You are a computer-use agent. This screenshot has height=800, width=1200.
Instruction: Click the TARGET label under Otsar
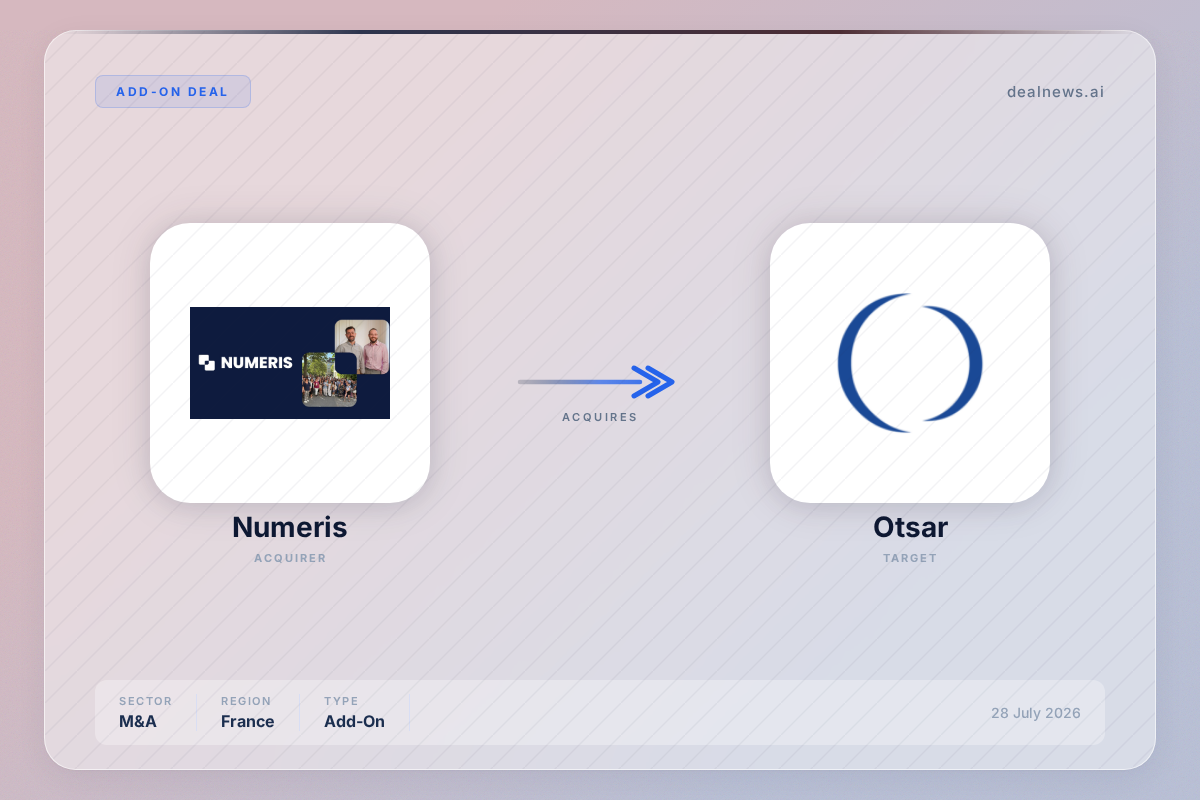910,558
